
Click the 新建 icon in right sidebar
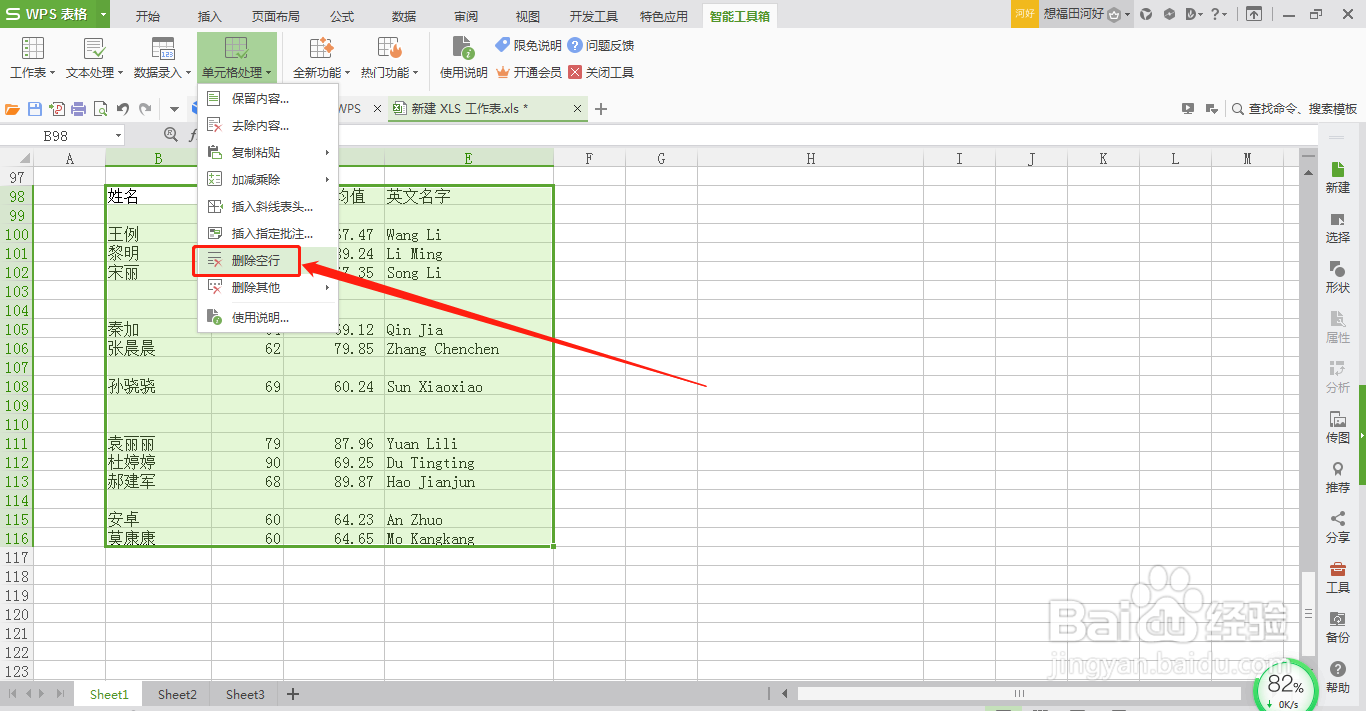pyautogui.click(x=1338, y=178)
